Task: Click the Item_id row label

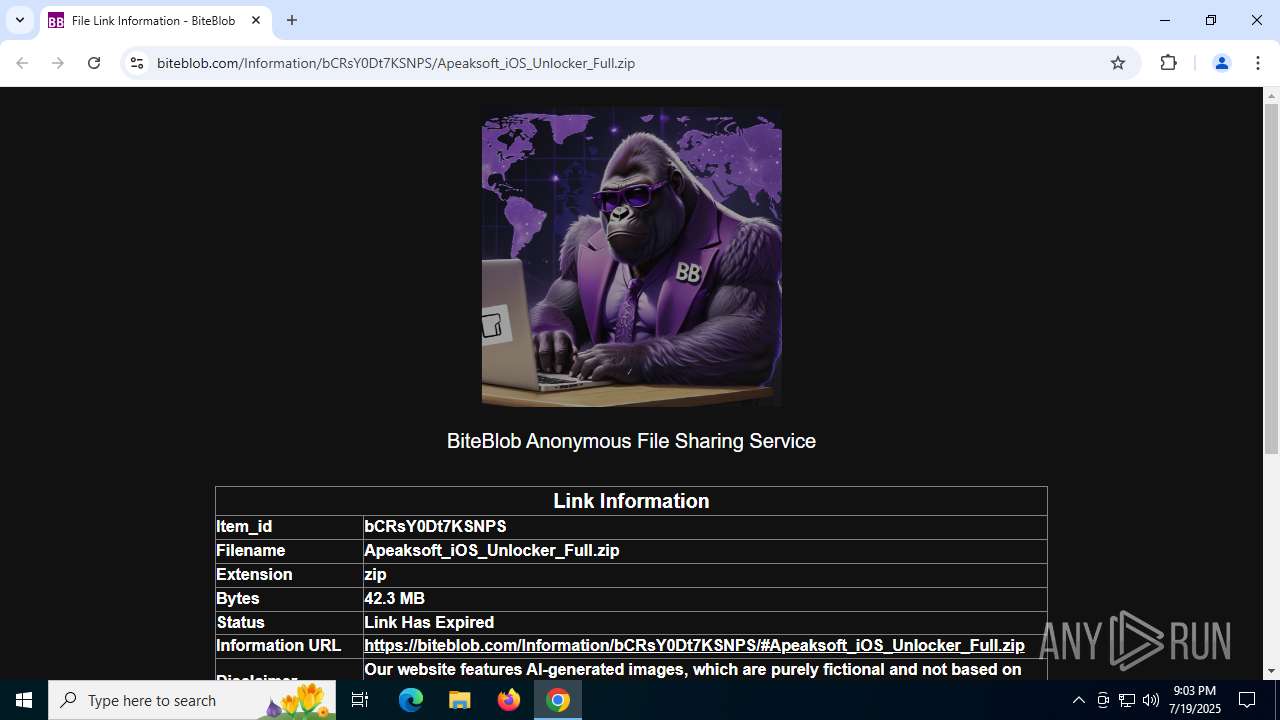Action: click(x=244, y=527)
